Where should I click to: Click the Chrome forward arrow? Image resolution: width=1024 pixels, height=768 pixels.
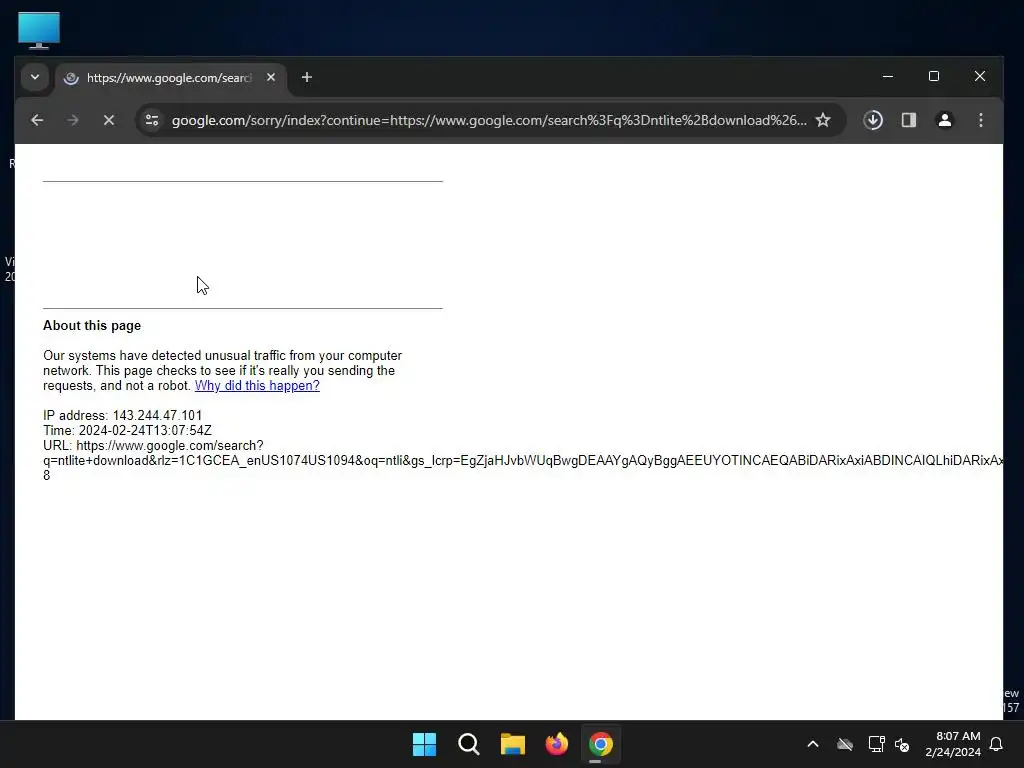coord(72,120)
